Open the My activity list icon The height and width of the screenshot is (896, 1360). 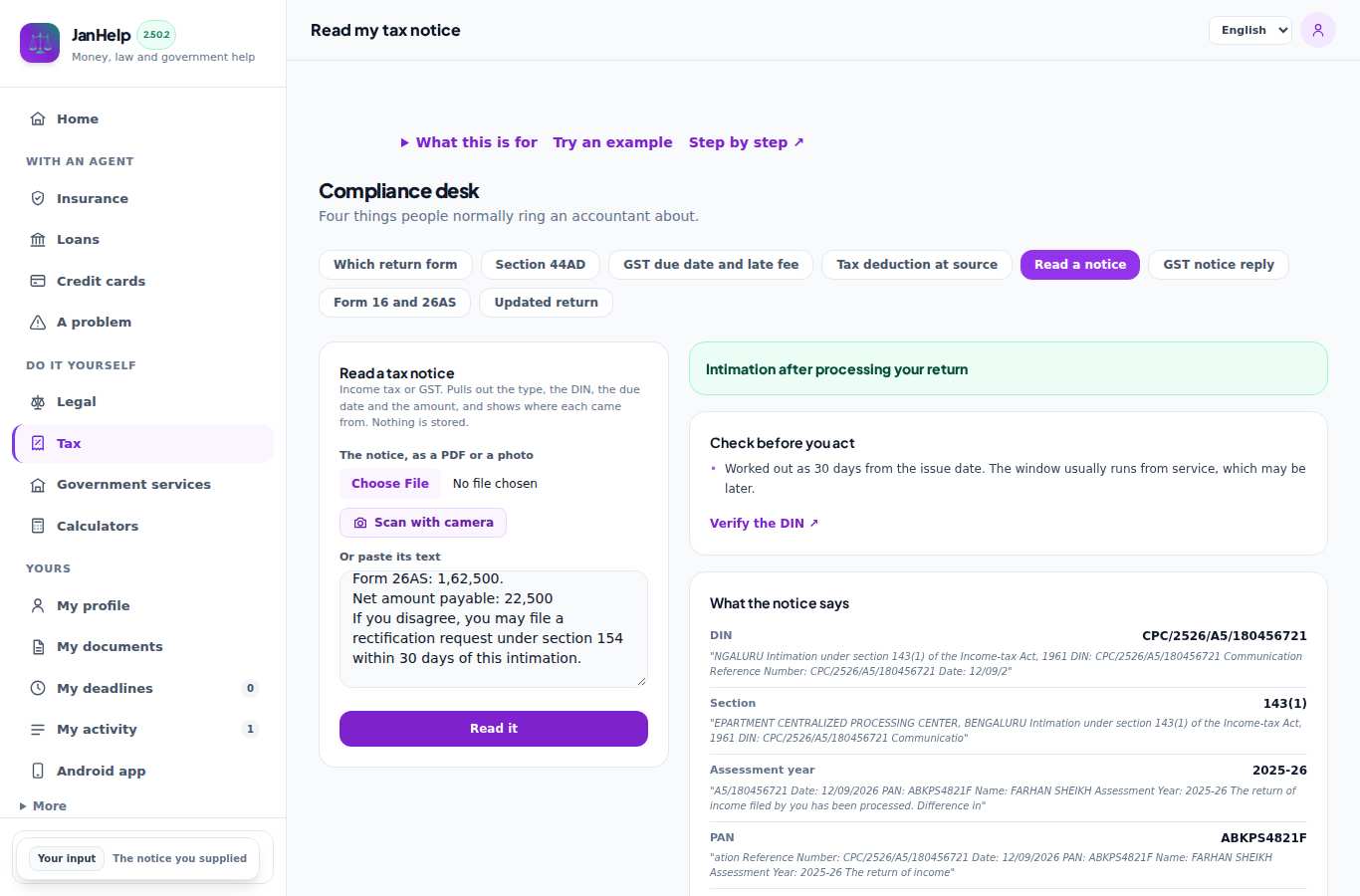click(38, 729)
